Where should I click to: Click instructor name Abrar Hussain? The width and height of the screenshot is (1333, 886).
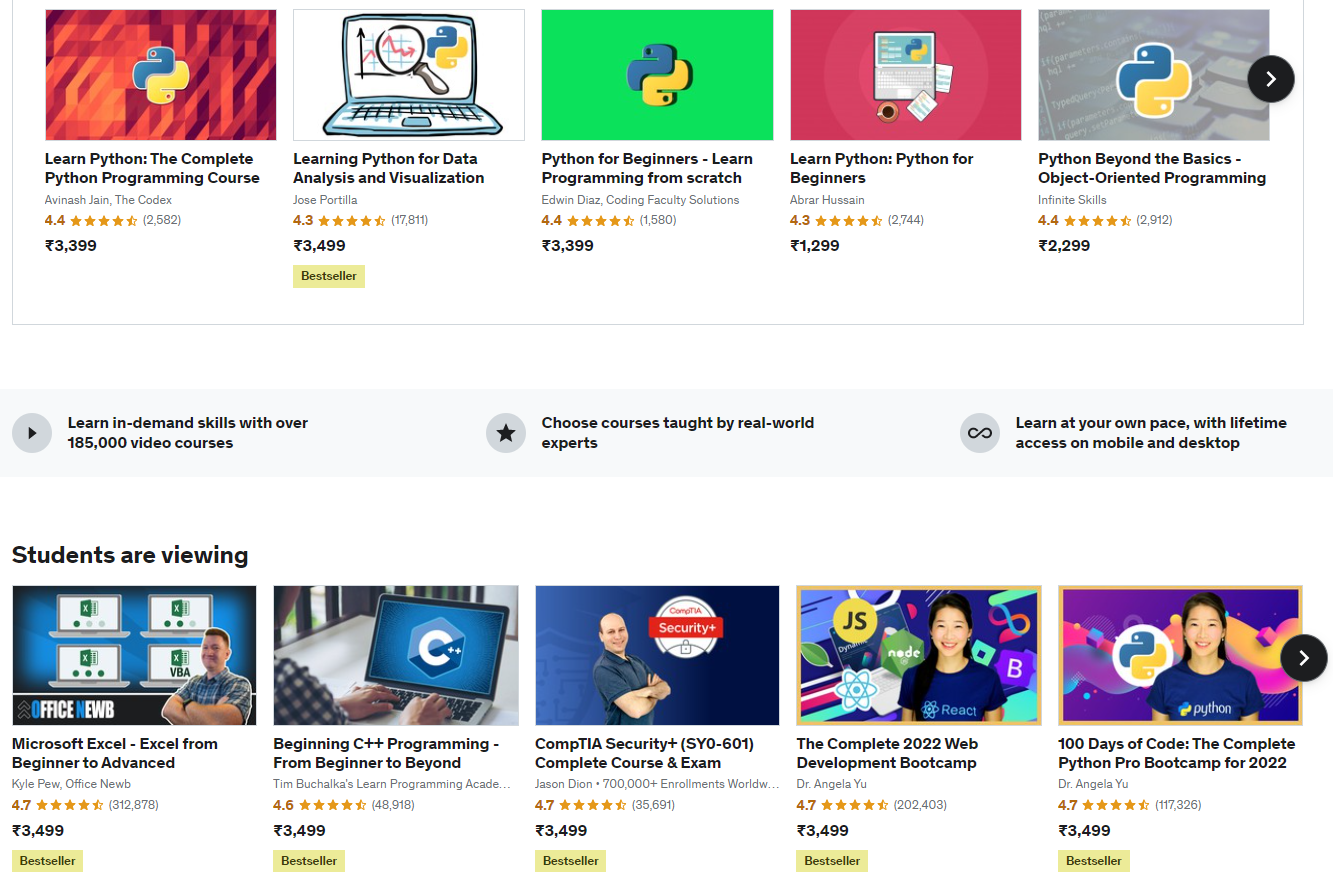(x=827, y=200)
